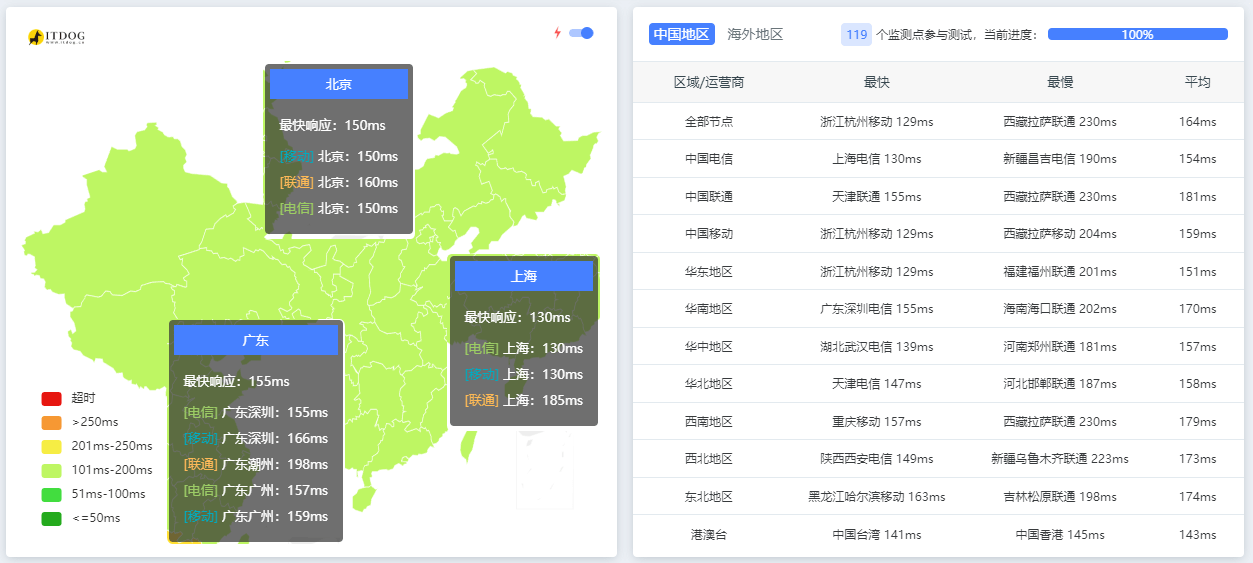Click the dark green <=50ms legend swatch
This screenshot has width=1253, height=563.
pos(52,518)
